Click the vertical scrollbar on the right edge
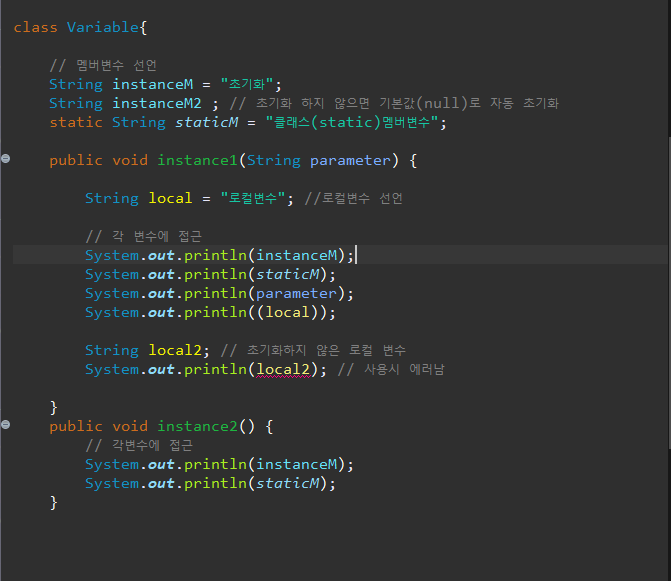671x581 pixels. tap(669, 293)
